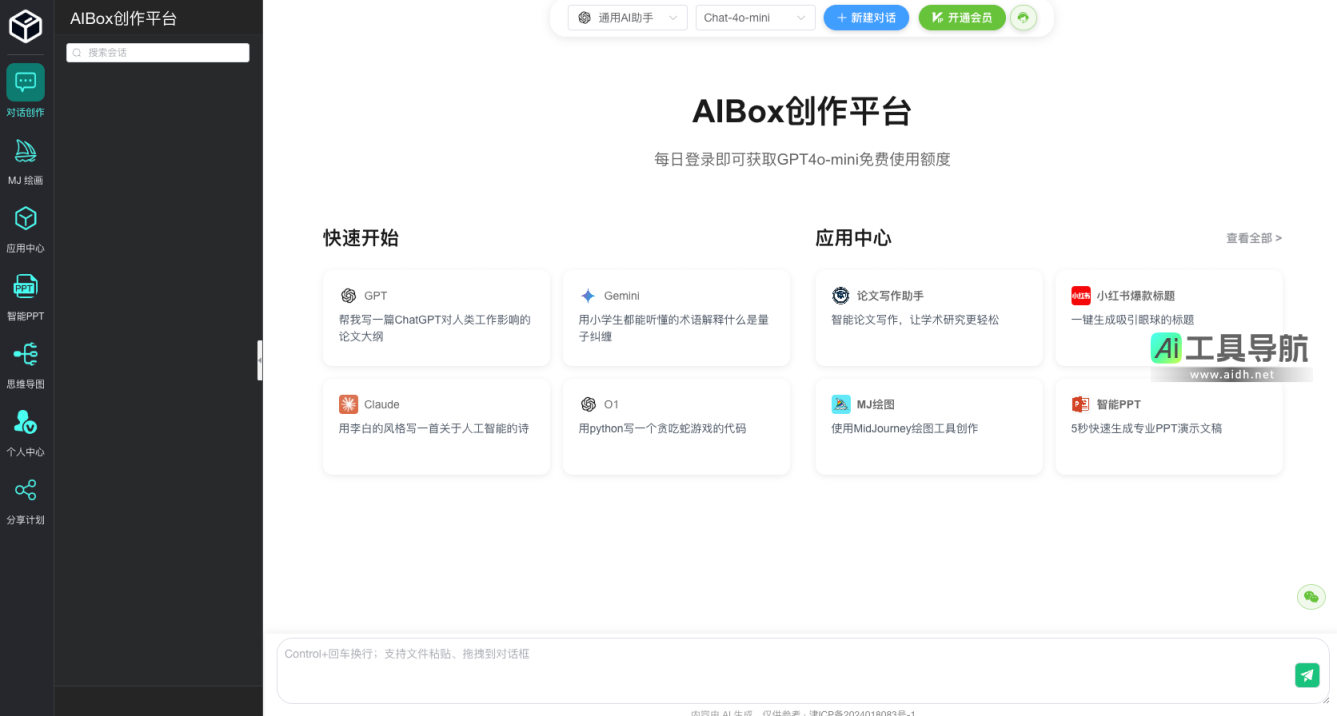Open 个人中心 from the sidebar
Image resolution: width=1337 pixels, height=716 pixels.
(x=25, y=430)
